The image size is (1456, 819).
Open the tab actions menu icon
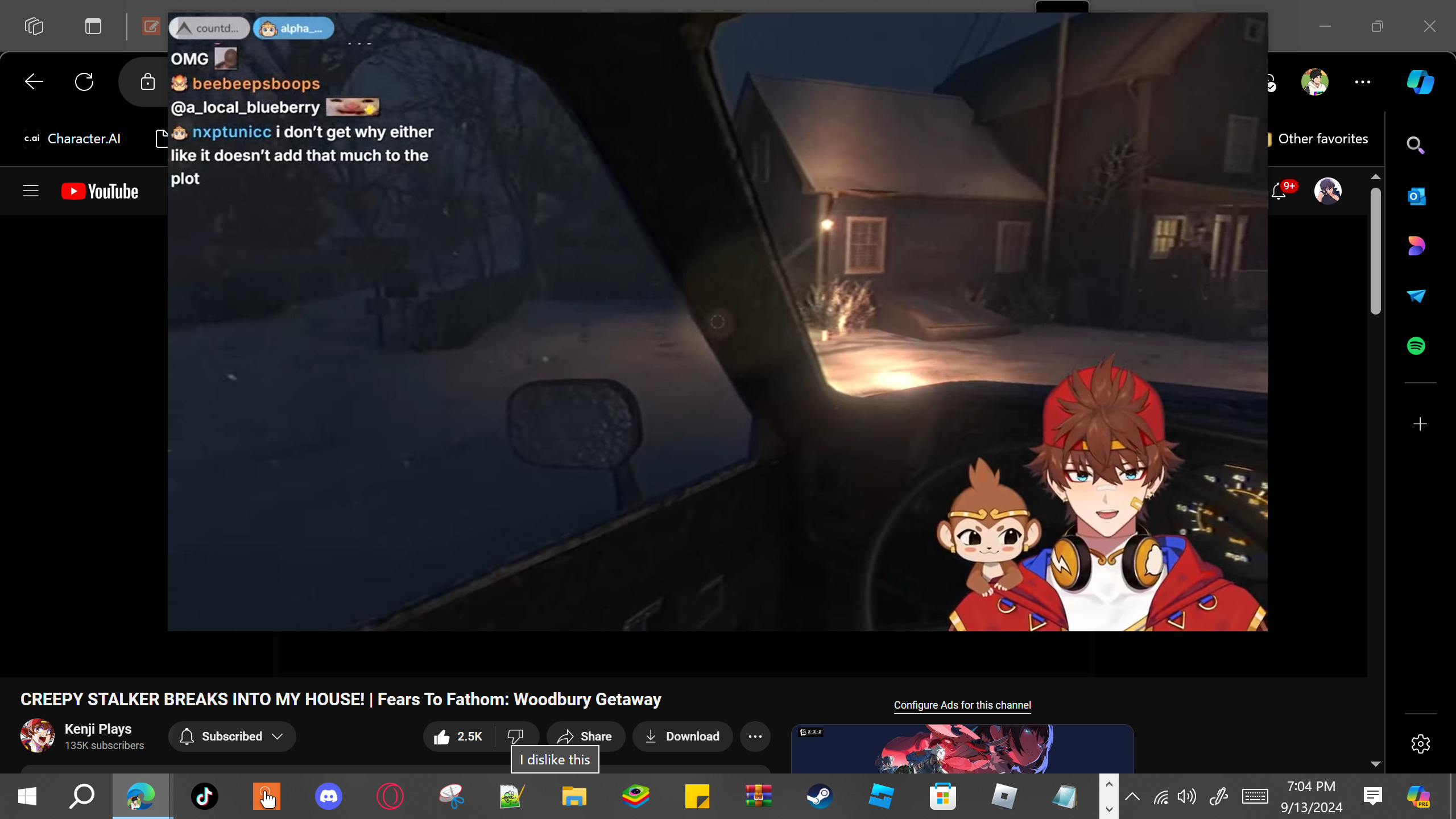point(93,26)
